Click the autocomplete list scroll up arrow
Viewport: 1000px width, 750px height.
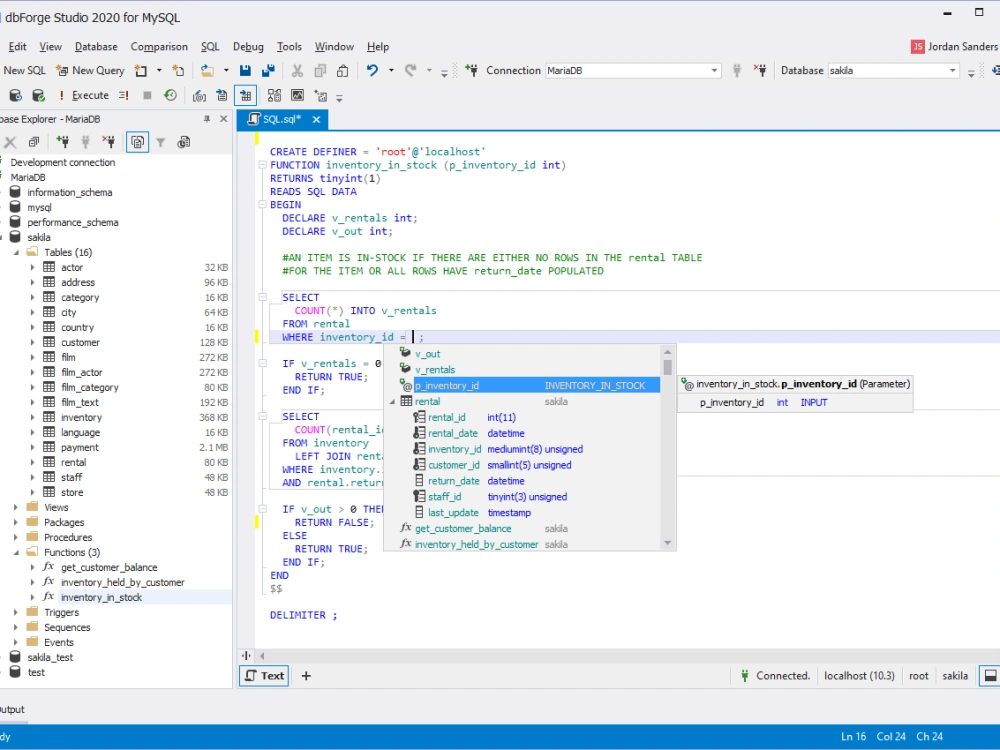[x=668, y=352]
